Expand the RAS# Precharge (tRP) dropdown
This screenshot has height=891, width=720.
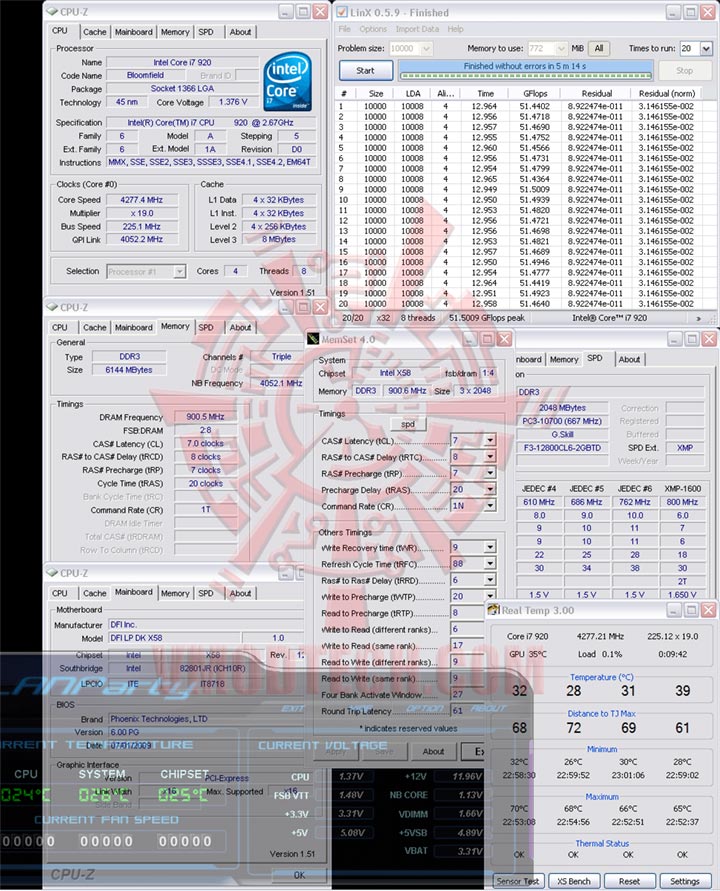coord(490,473)
